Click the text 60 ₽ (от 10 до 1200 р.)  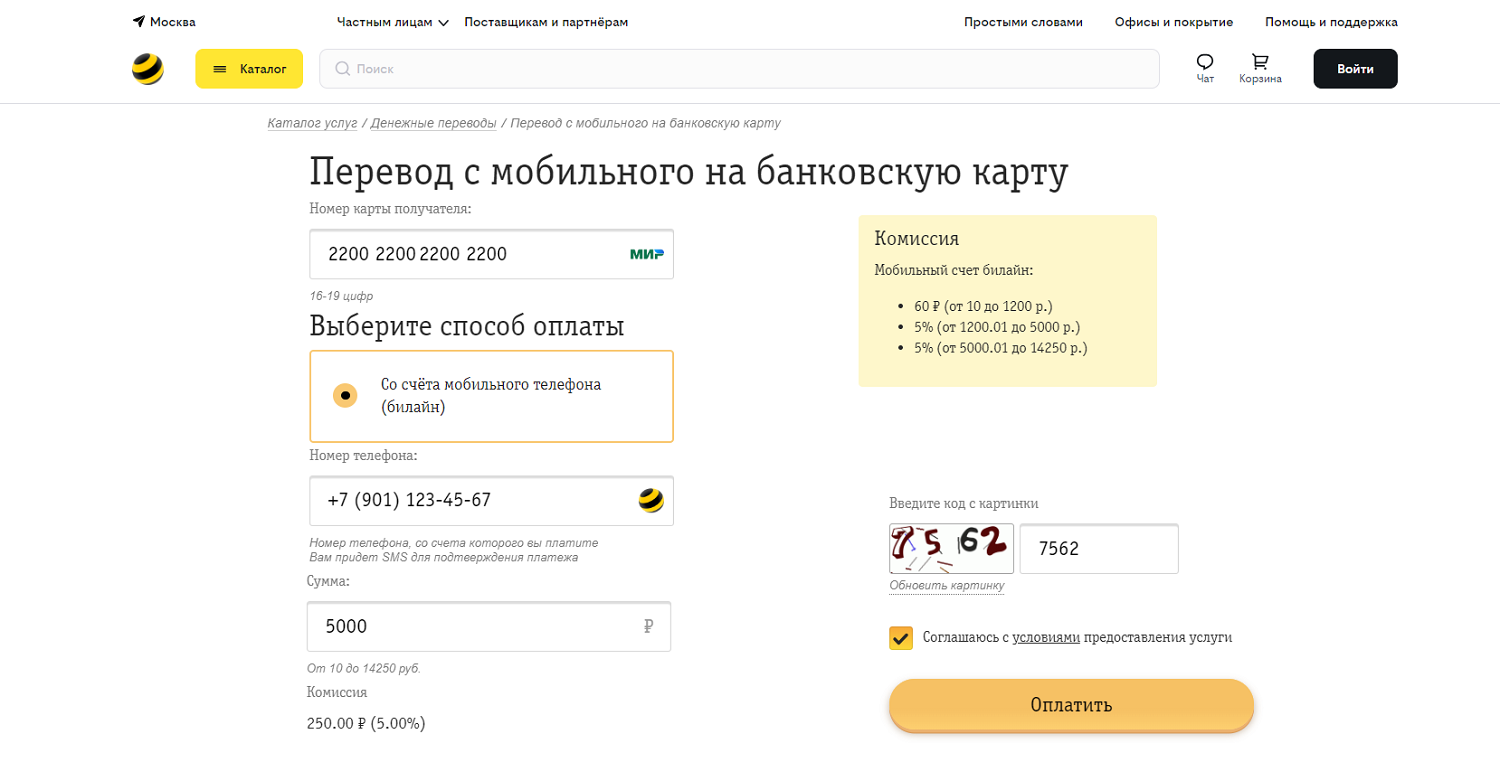coord(983,306)
